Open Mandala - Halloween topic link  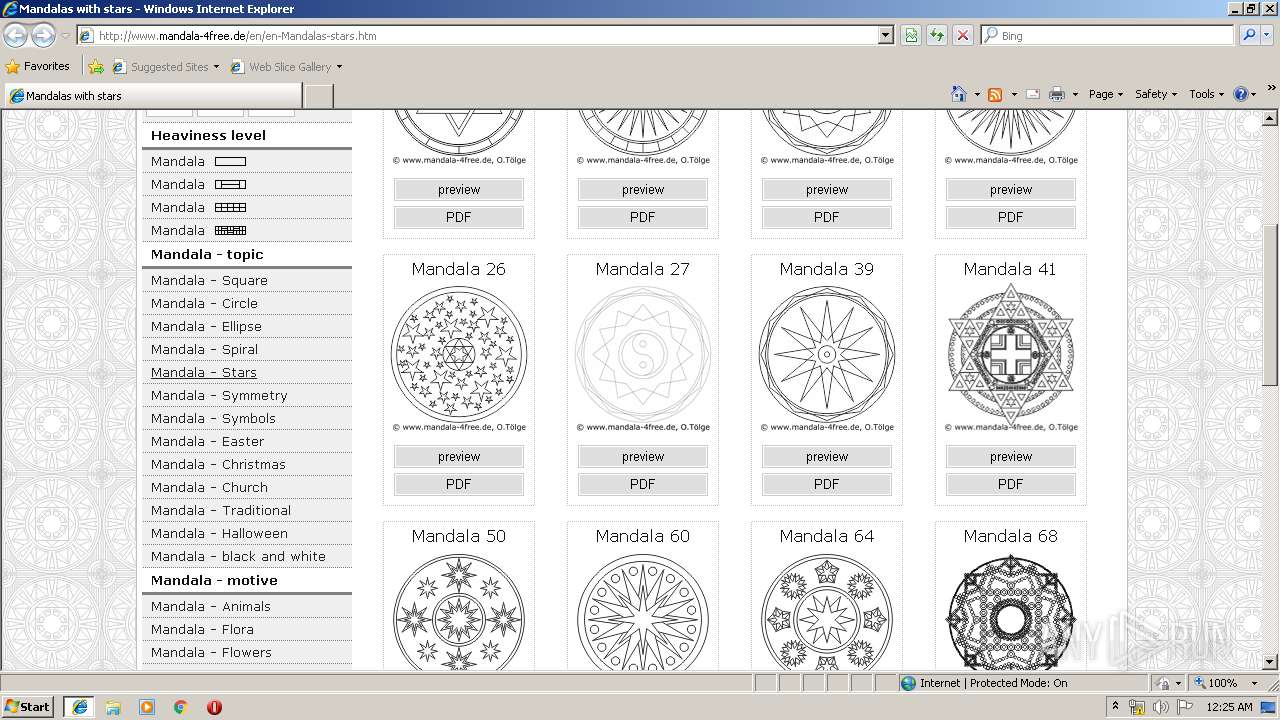coord(219,533)
